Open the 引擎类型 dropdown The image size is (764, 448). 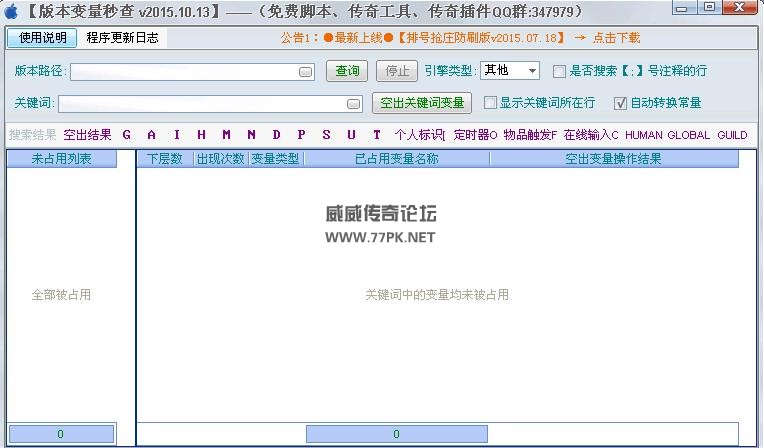tap(530, 71)
